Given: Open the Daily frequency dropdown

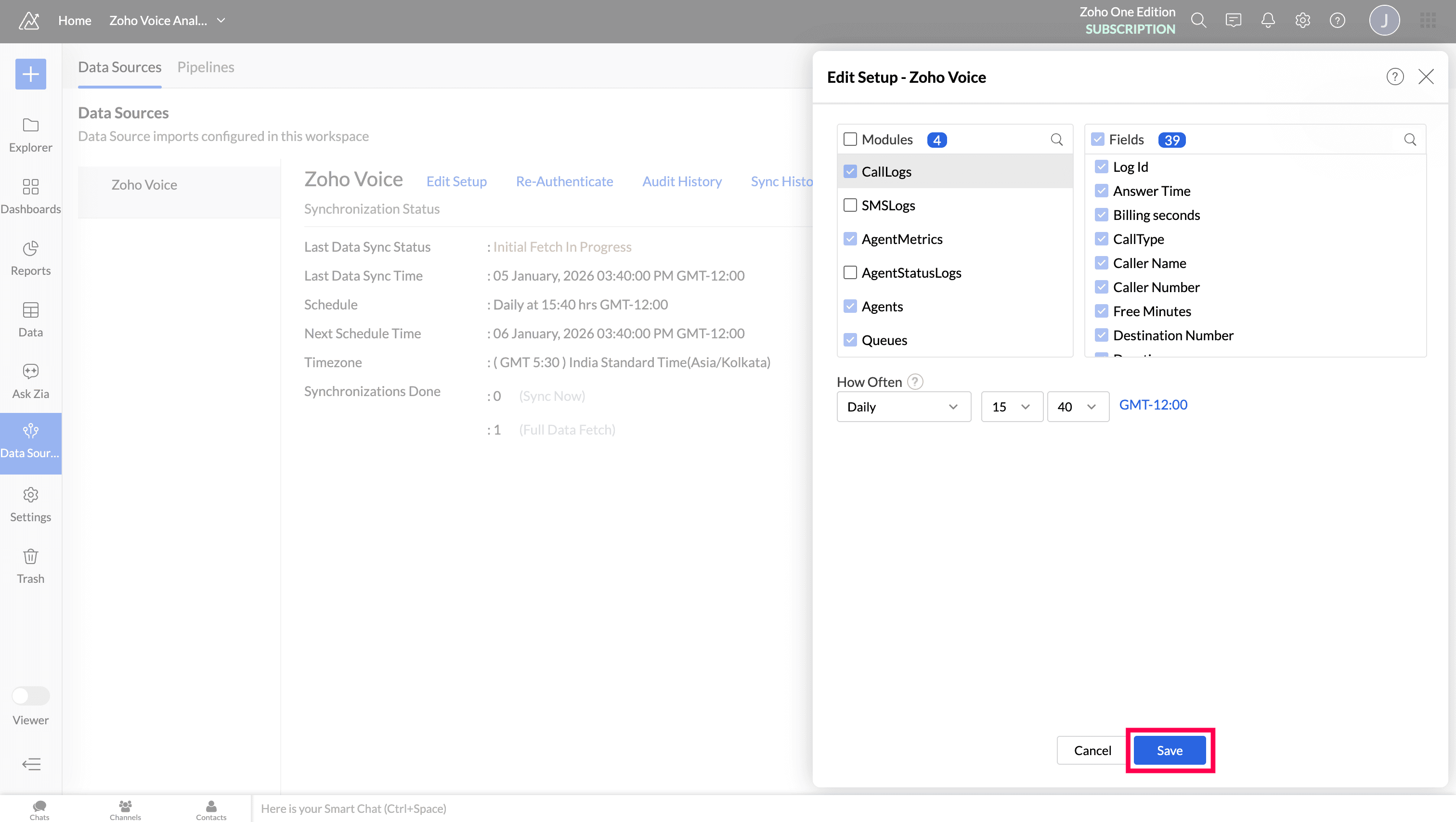Looking at the screenshot, I should (x=903, y=407).
